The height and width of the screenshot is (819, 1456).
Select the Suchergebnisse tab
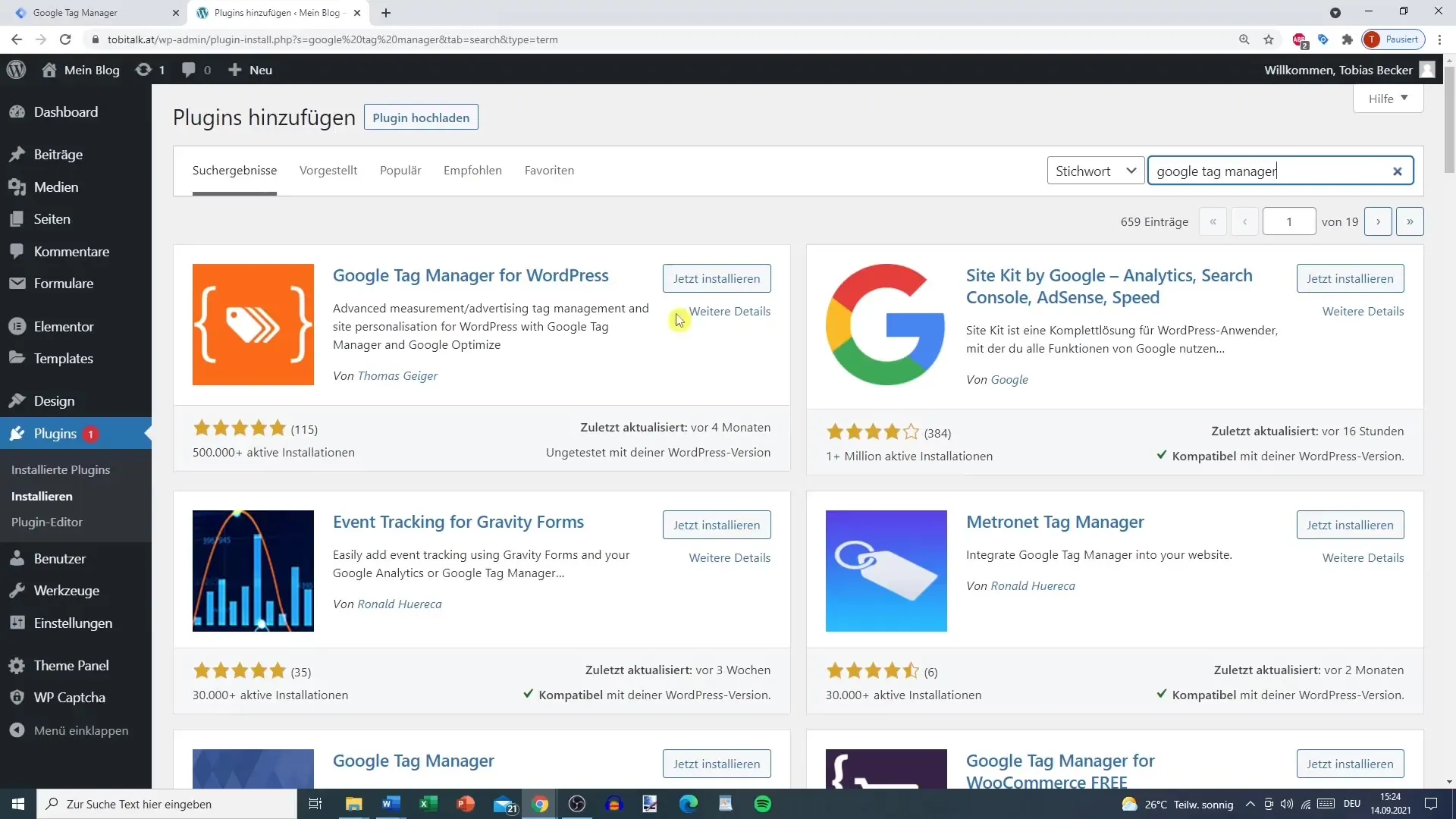[x=234, y=171]
